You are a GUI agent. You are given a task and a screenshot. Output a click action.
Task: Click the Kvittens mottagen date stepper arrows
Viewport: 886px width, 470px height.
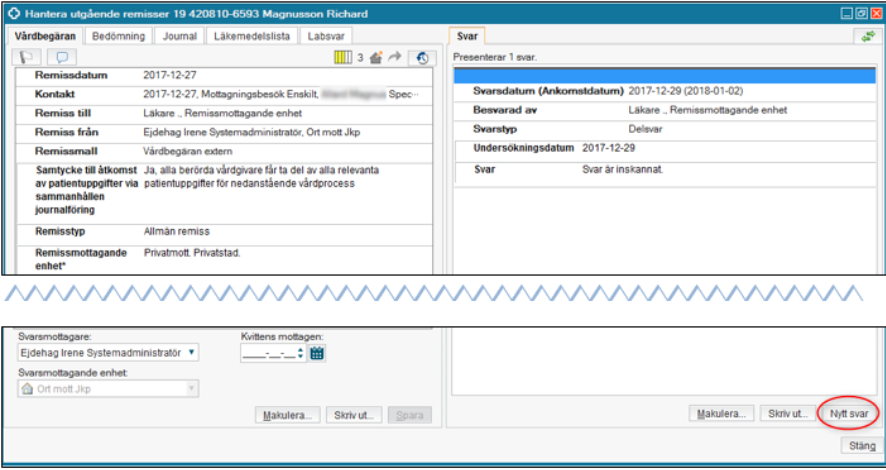[x=302, y=353]
